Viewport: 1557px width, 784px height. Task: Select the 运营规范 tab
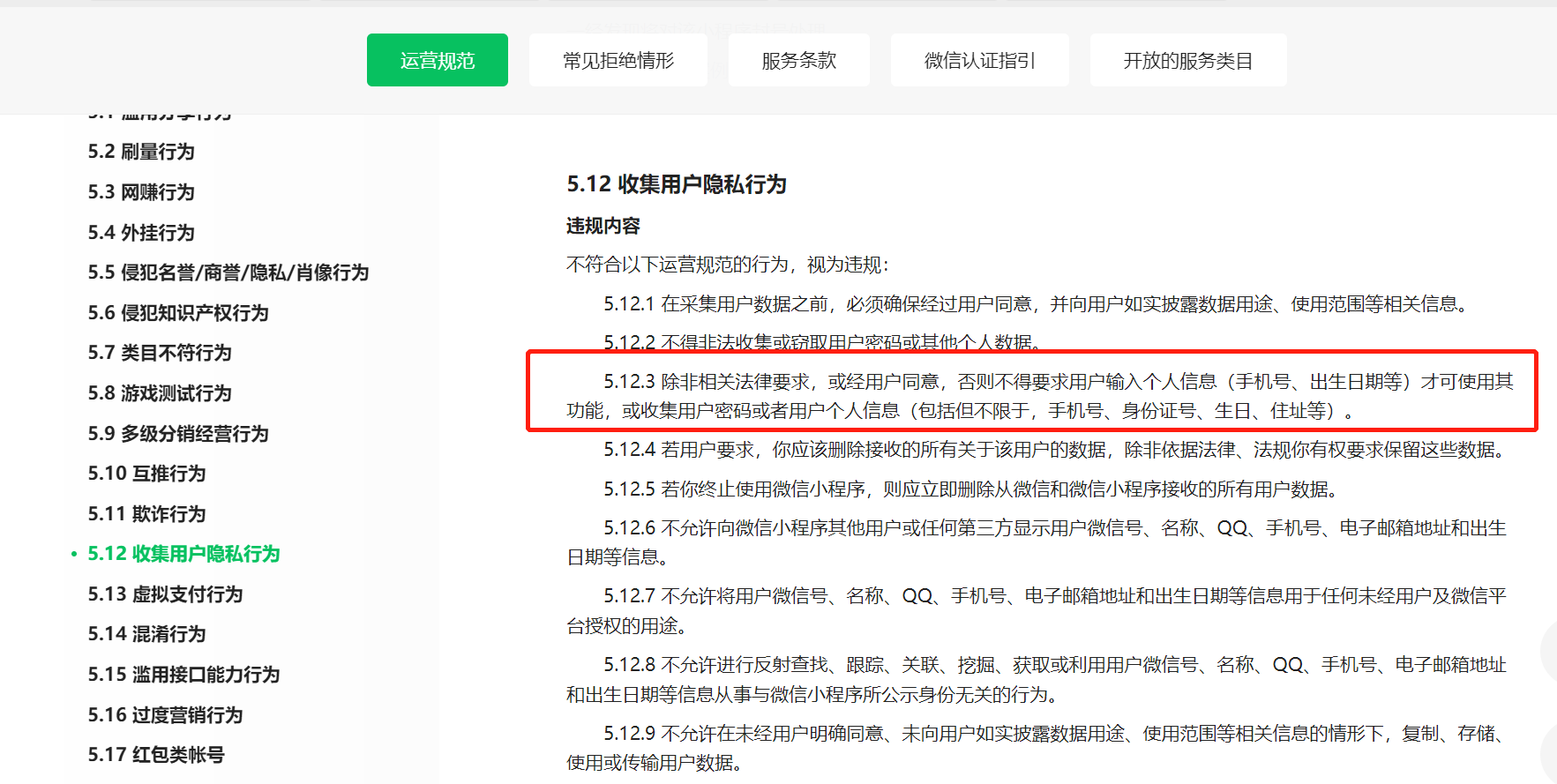[x=437, y=60]
